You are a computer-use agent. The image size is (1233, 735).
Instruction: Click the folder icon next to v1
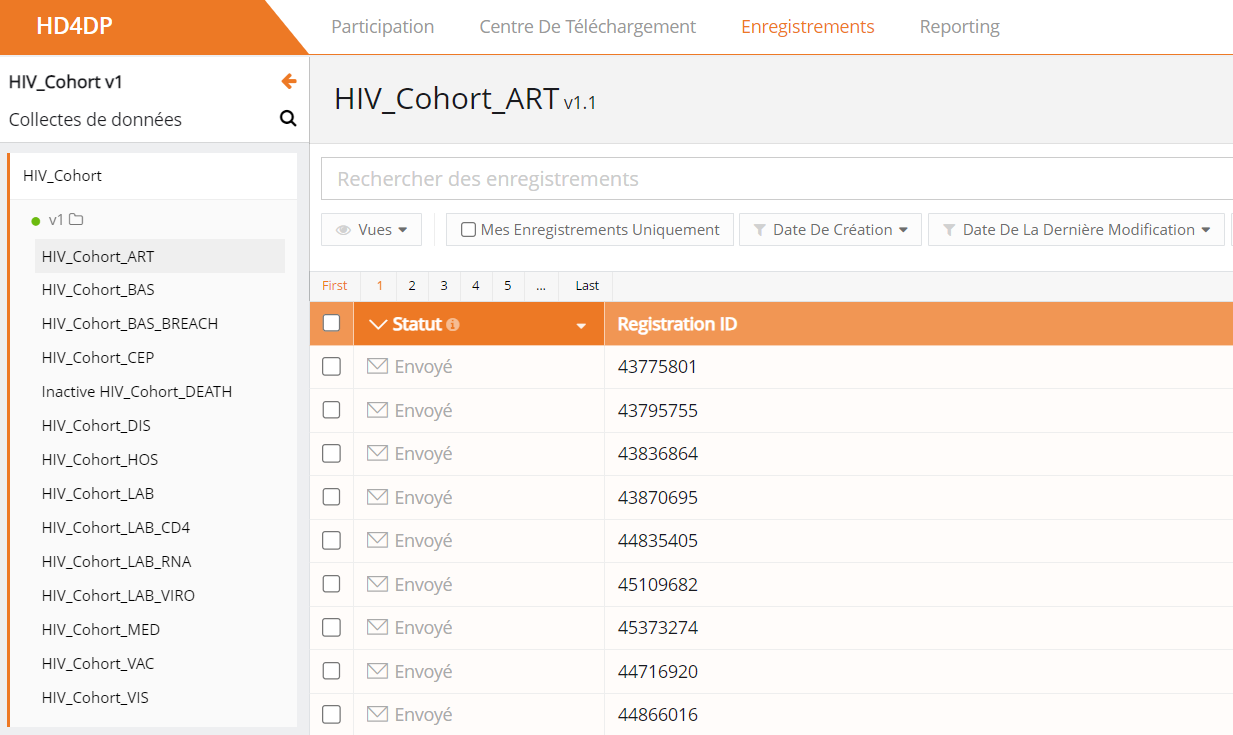point(76,220)
